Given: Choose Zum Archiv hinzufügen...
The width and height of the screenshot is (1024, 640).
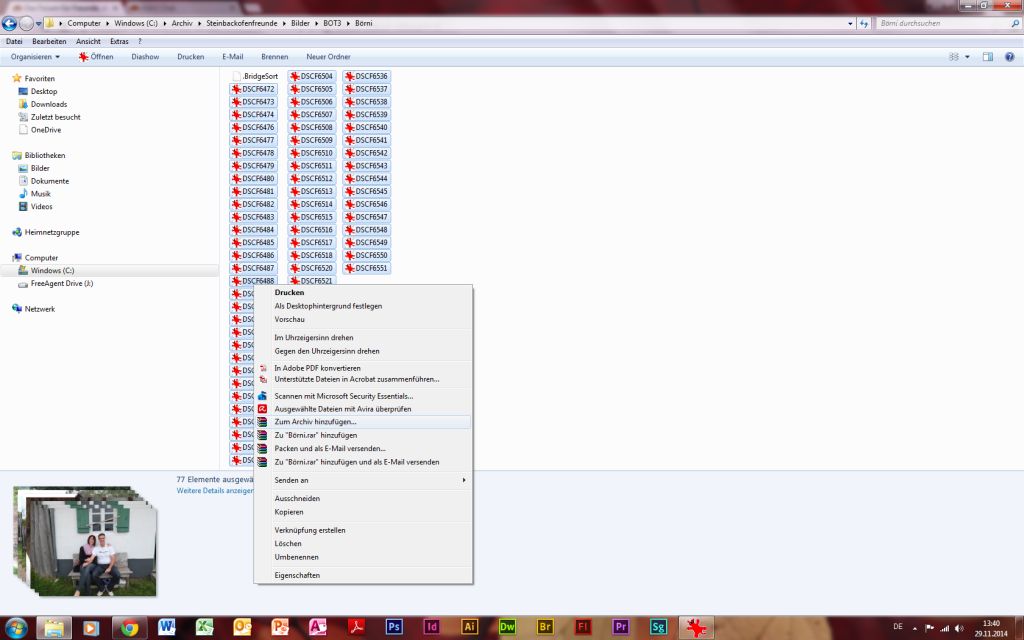Looking at the screenshot, I should coord(362,422).
